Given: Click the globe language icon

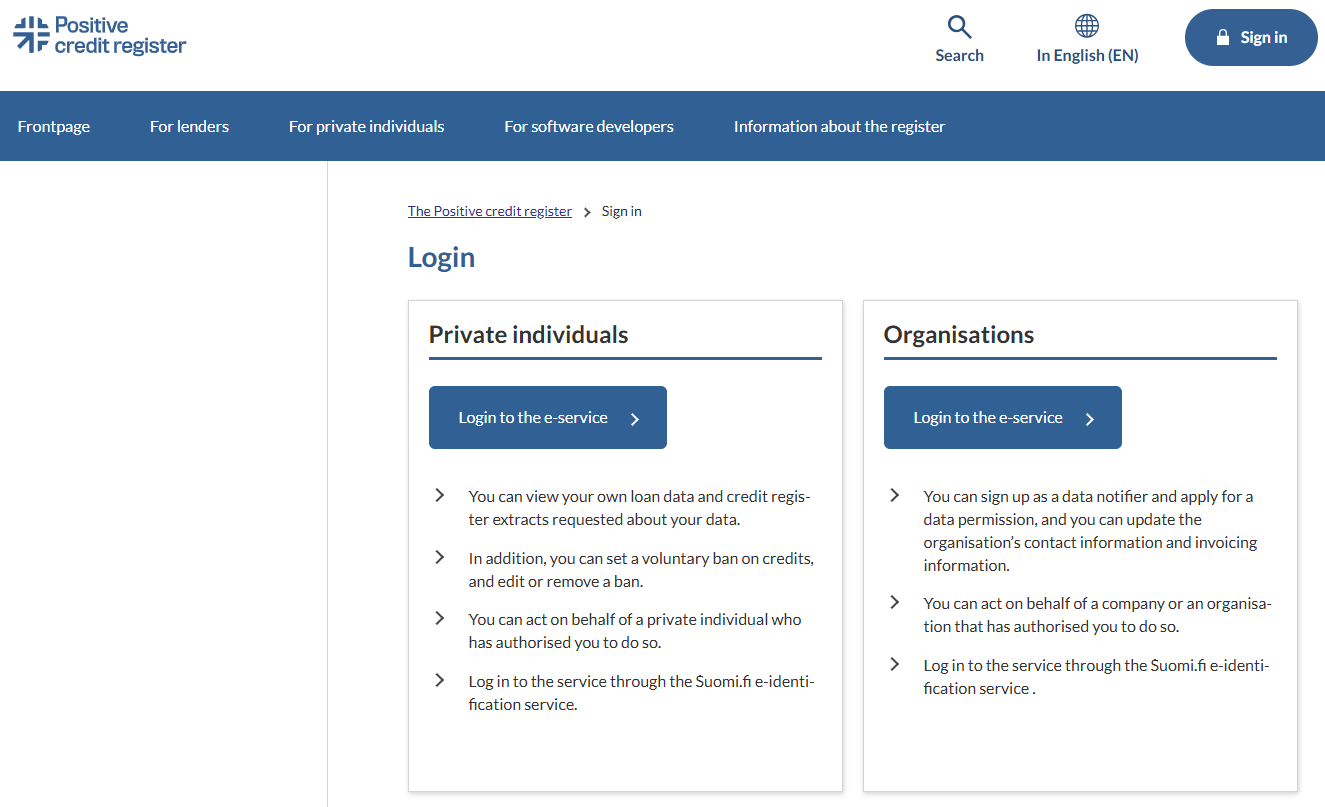Looking at the screenshot, I should pos(1087,26).
